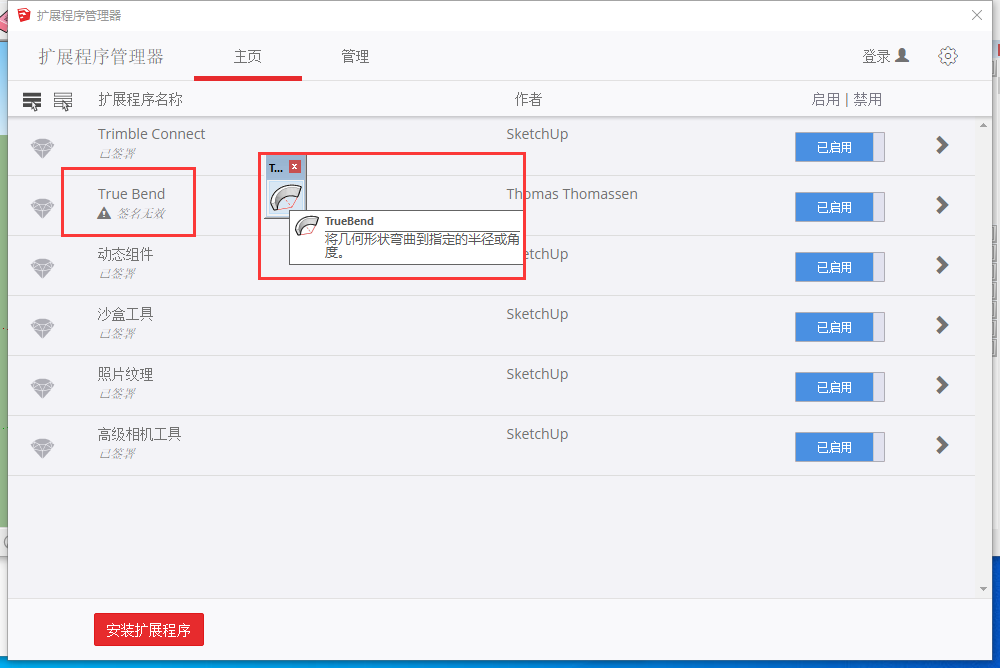
Task: Click the warning triangle under True Bend
Action: (104, 213)
